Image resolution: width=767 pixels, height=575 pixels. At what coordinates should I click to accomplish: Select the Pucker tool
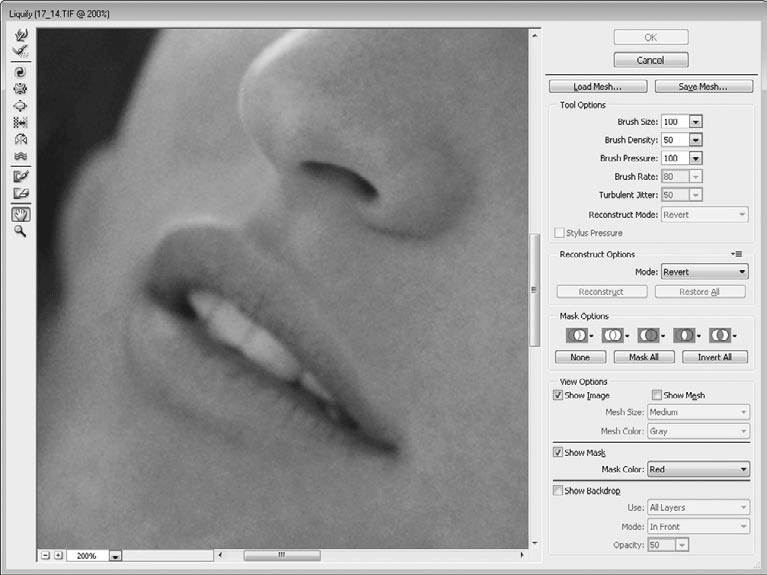21,89
